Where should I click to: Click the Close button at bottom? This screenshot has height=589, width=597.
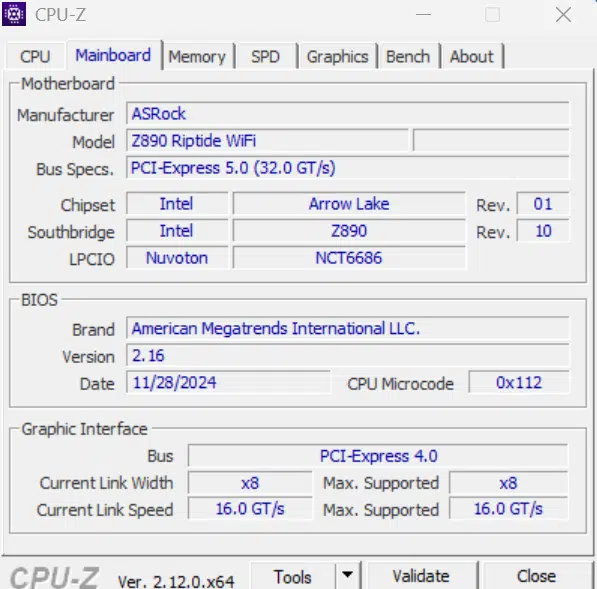click(x=536, y=576)
